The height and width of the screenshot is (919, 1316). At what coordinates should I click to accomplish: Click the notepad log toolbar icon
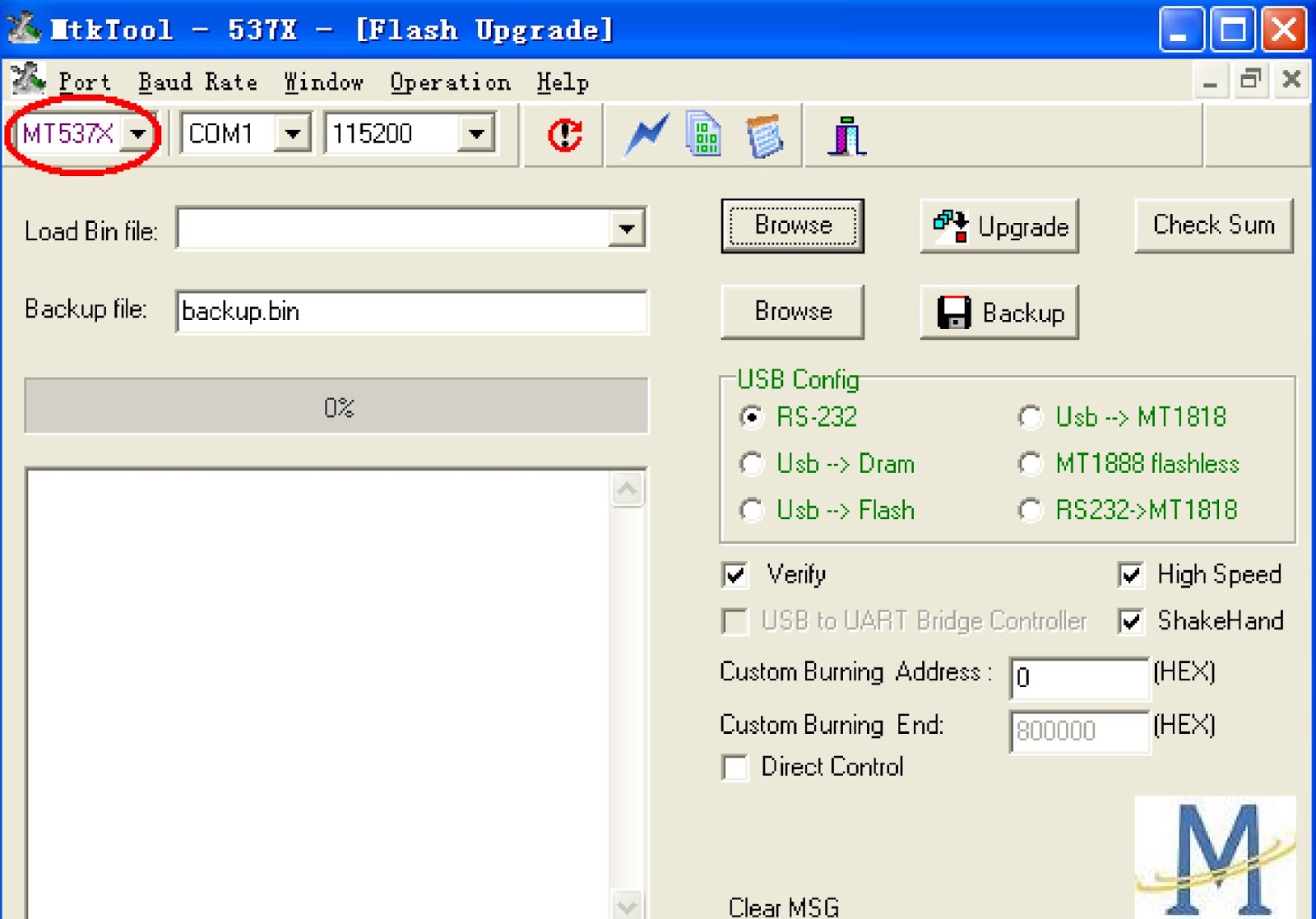tap(764, 136)
